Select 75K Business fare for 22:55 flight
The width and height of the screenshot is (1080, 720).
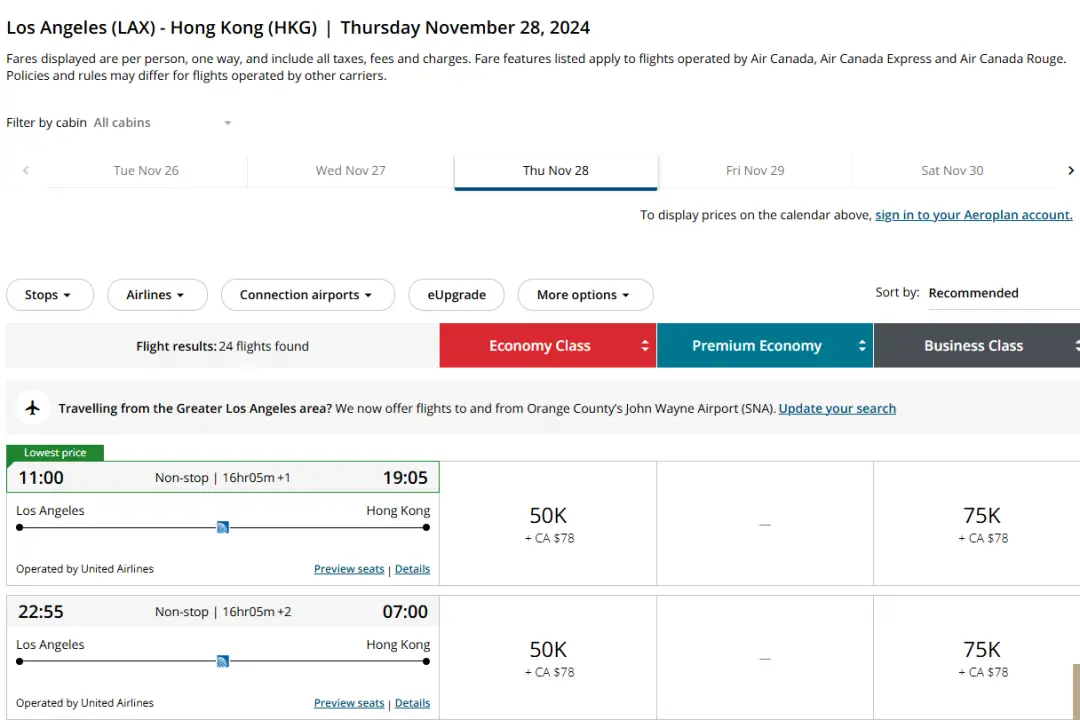(981, 658)
